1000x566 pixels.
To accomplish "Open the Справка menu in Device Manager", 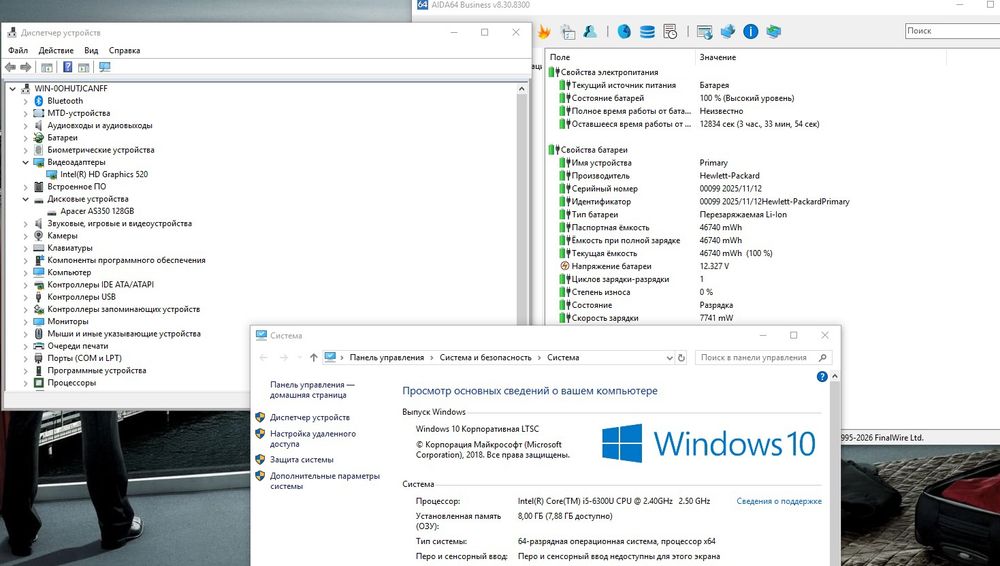I will [124, 50].
